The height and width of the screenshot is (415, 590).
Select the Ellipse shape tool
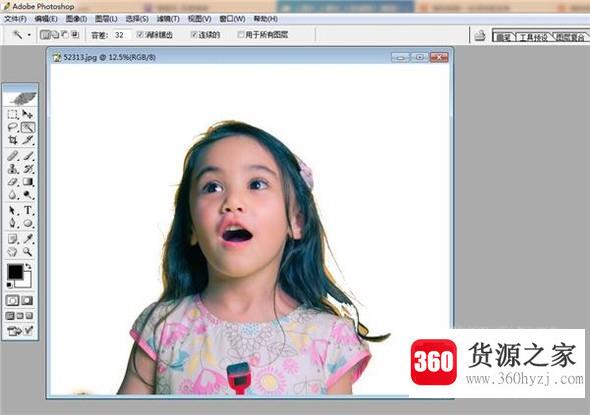28,223
